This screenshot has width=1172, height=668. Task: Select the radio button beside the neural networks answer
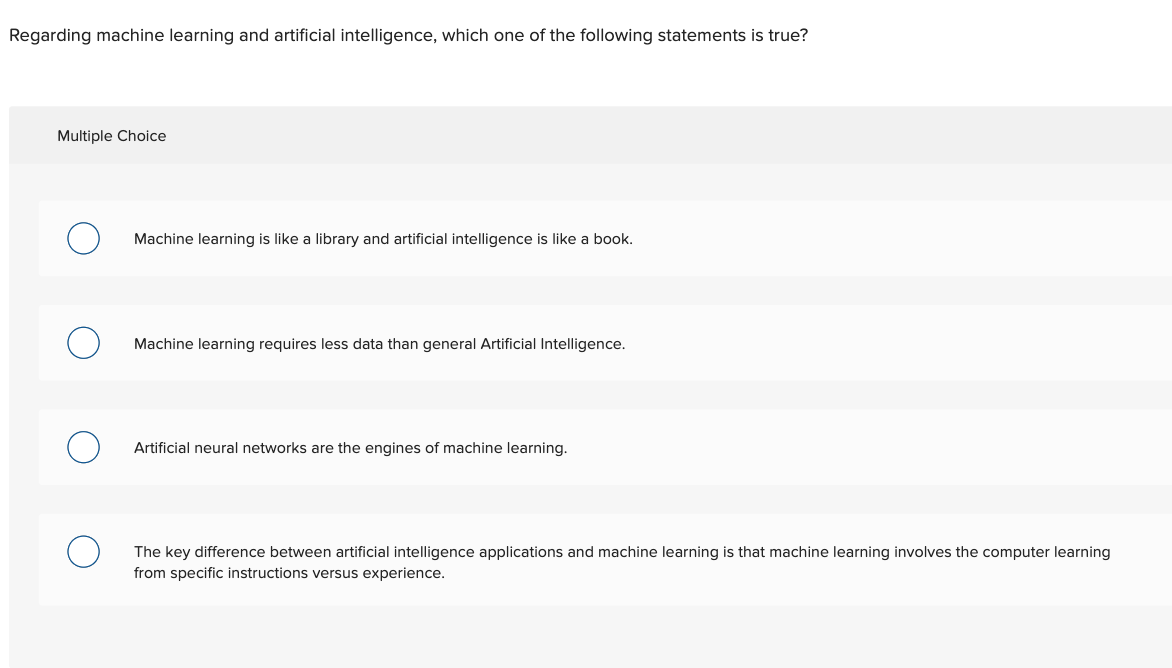click(x=84, y=447)
